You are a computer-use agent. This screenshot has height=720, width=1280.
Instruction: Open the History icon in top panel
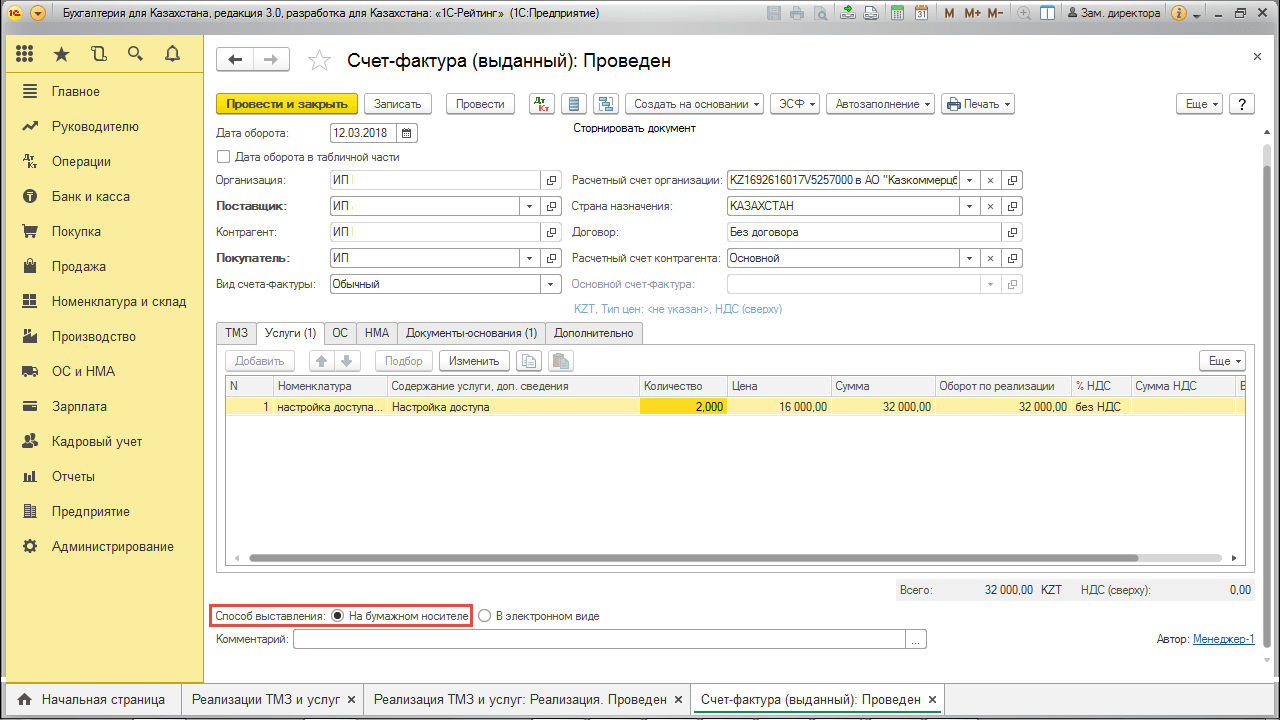coord(98,54)
